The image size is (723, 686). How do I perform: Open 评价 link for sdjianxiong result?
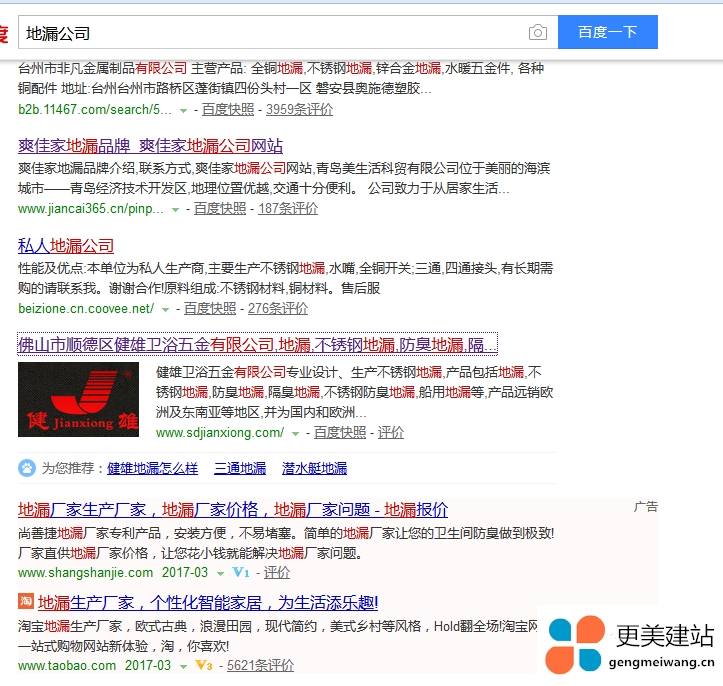coord(391,433)
